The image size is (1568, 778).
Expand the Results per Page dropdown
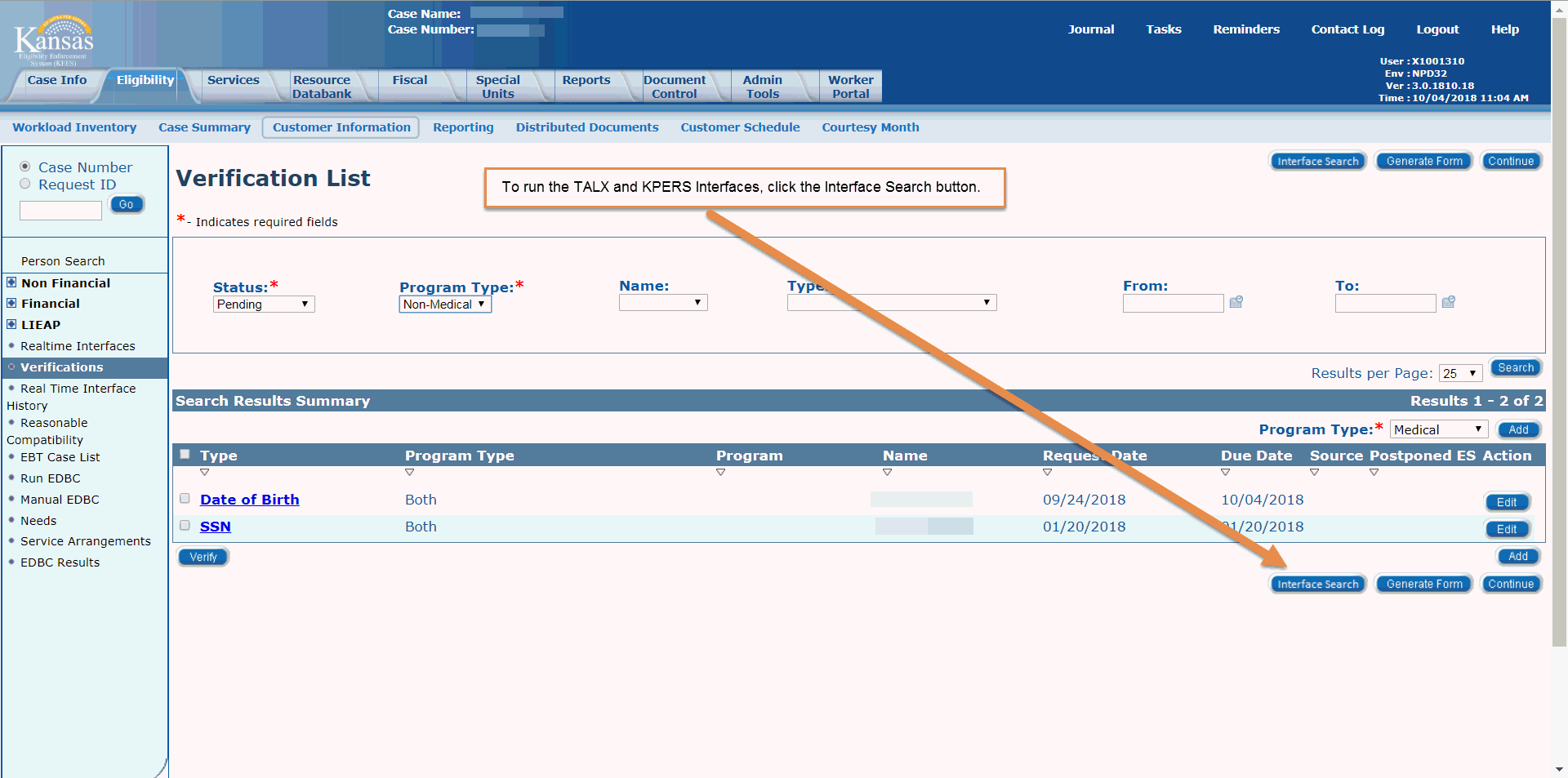(1460, 373)
